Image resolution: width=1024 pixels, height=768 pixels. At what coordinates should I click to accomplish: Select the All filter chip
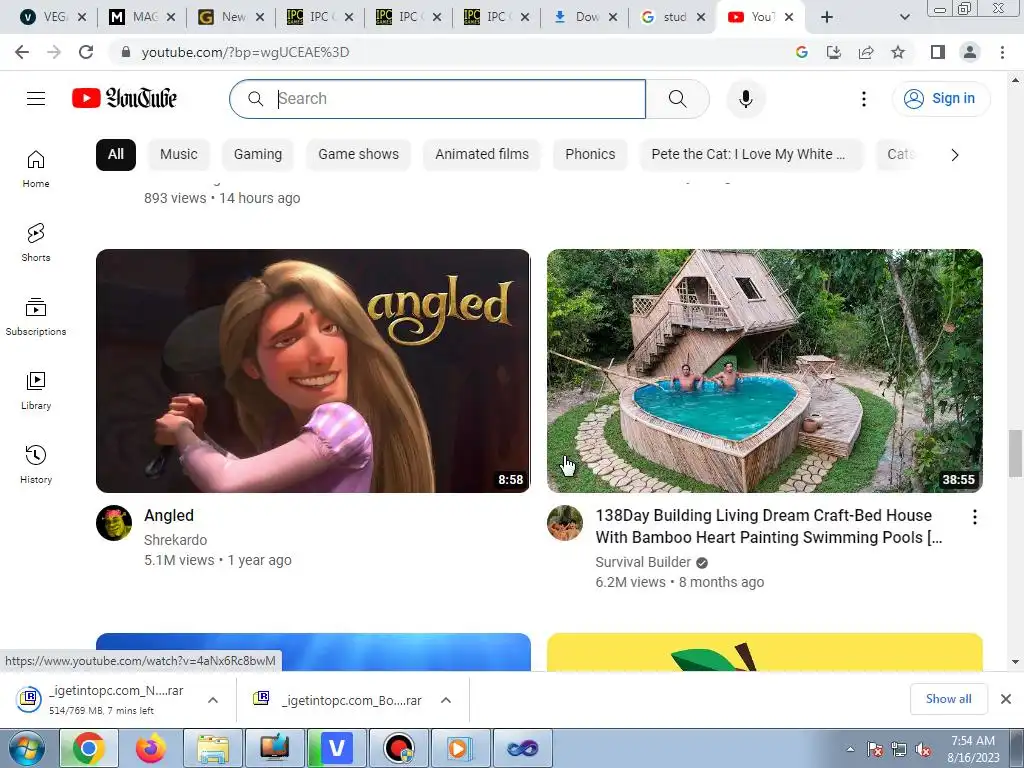pyautogui.click(x=116, y=154)
